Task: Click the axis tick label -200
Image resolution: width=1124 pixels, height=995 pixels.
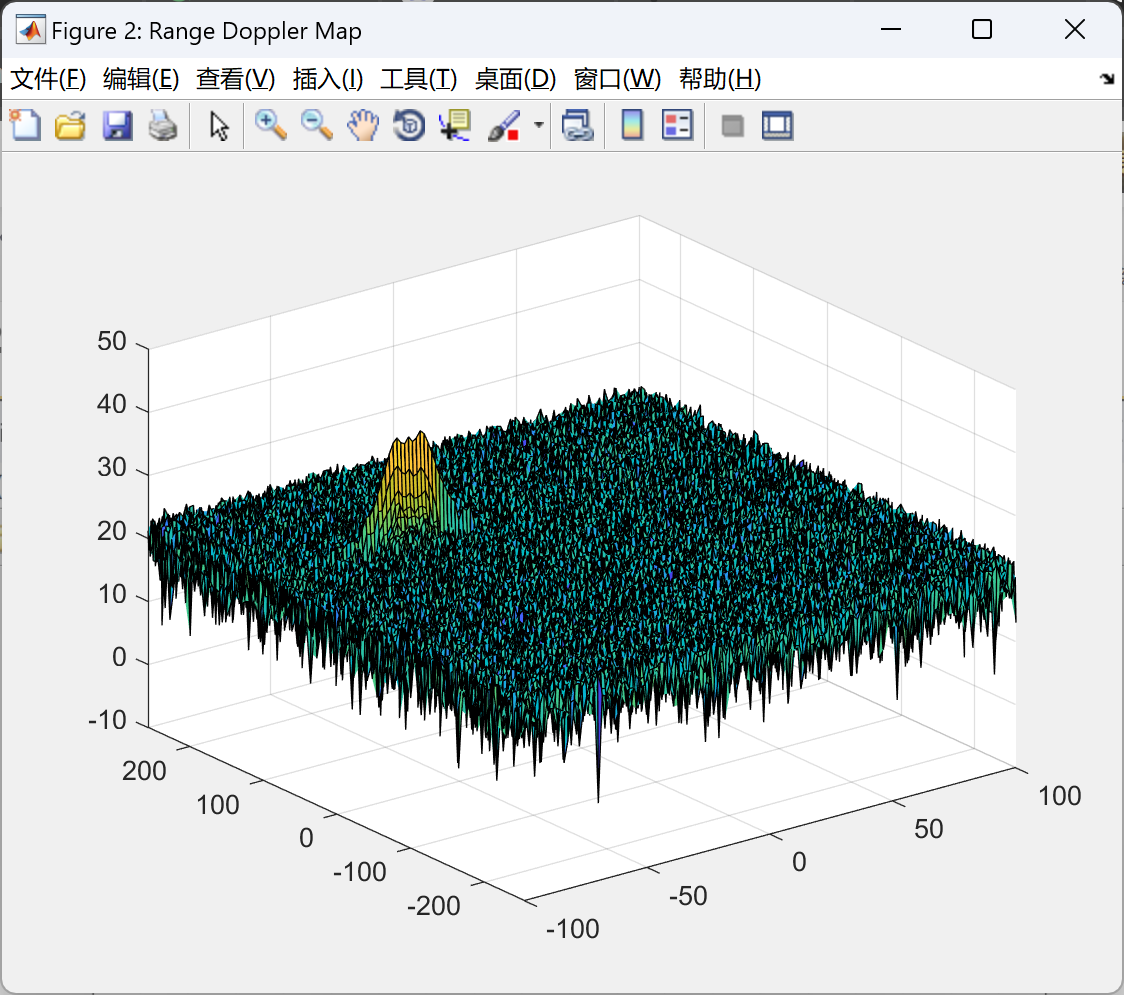Action: click(x=433, y=906)
